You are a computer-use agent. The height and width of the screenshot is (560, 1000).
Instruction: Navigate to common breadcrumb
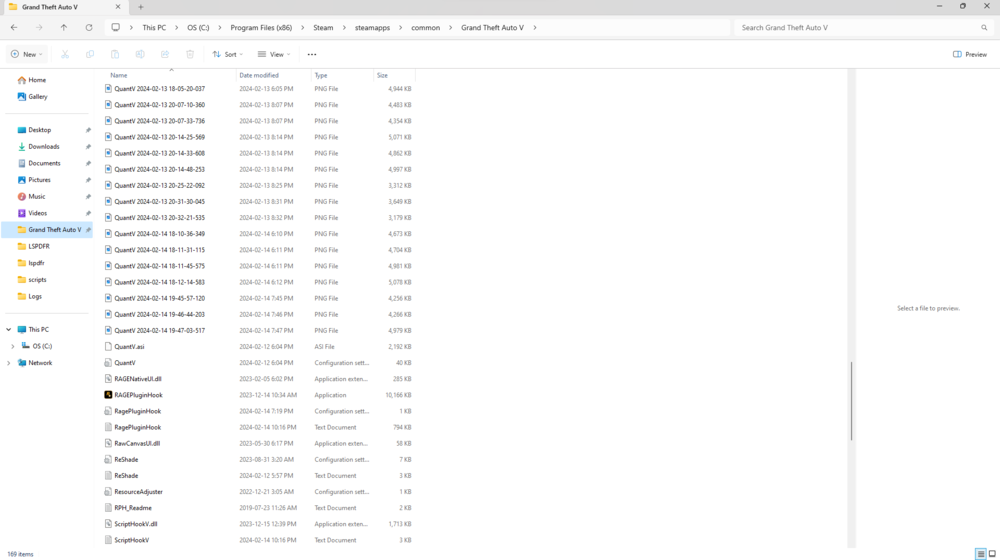(425, 27)
